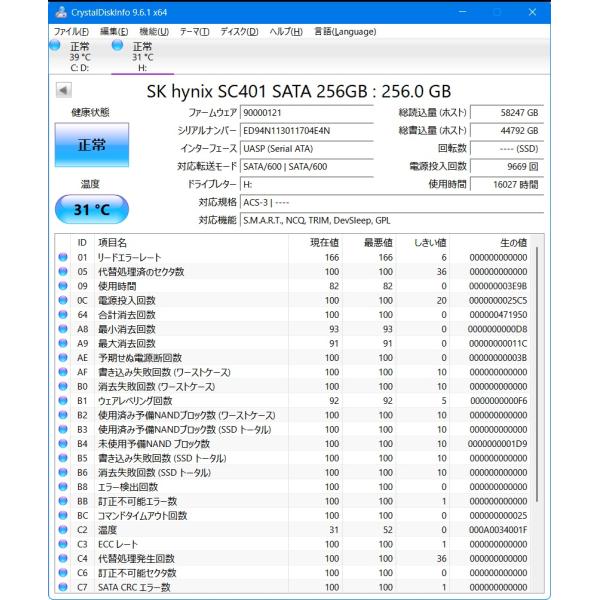The height and width of the screenshot is (600, 600).
Task: Click status icon for the AF row
Action: (63, 372)
